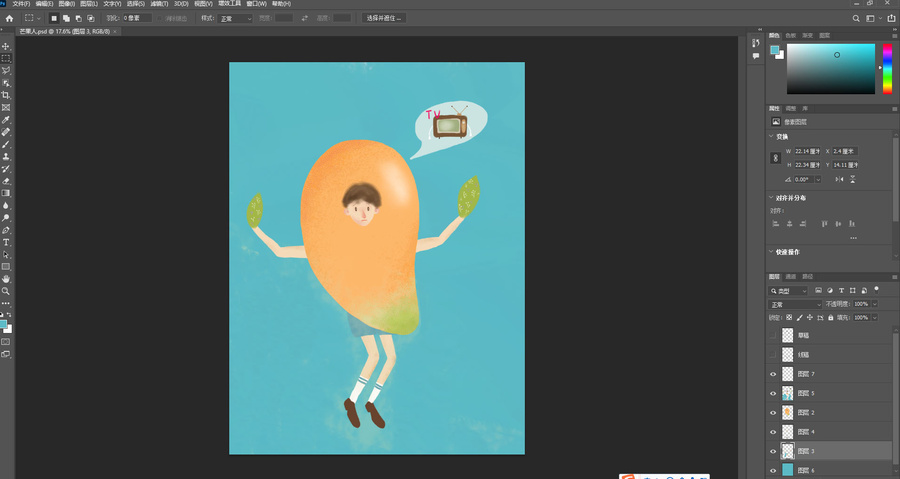Select the Pen tool
The height and width of the screenshot is (479, 900).
tap(6, 230)
